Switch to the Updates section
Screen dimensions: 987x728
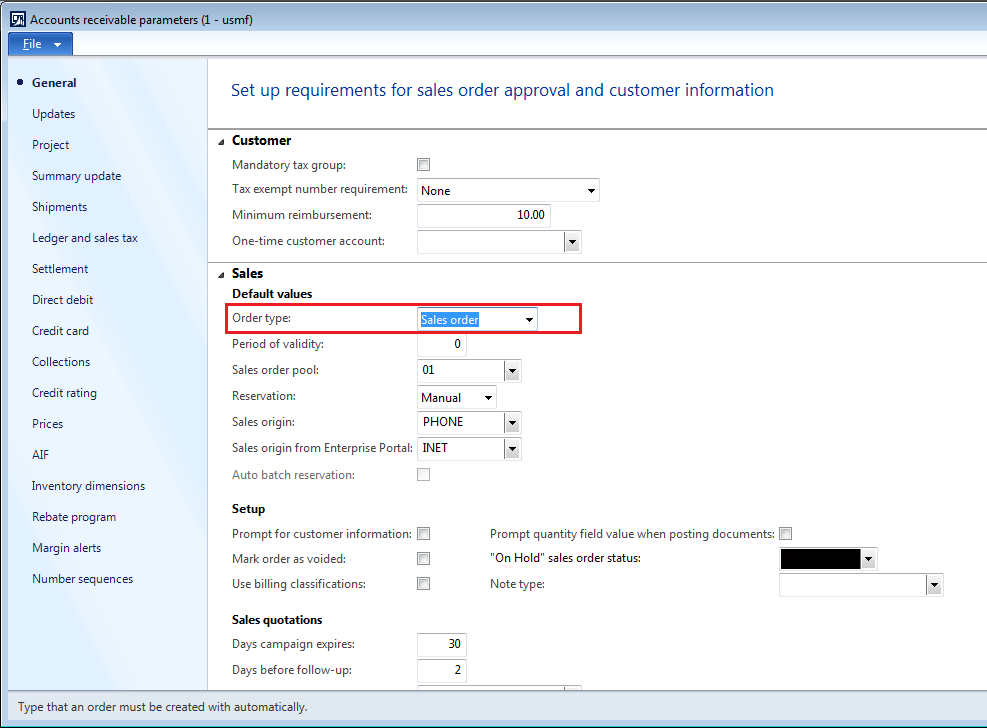54,114
